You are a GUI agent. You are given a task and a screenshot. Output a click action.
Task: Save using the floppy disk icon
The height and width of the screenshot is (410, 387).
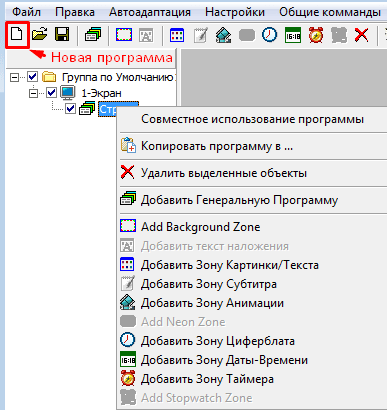coord(62,34)
